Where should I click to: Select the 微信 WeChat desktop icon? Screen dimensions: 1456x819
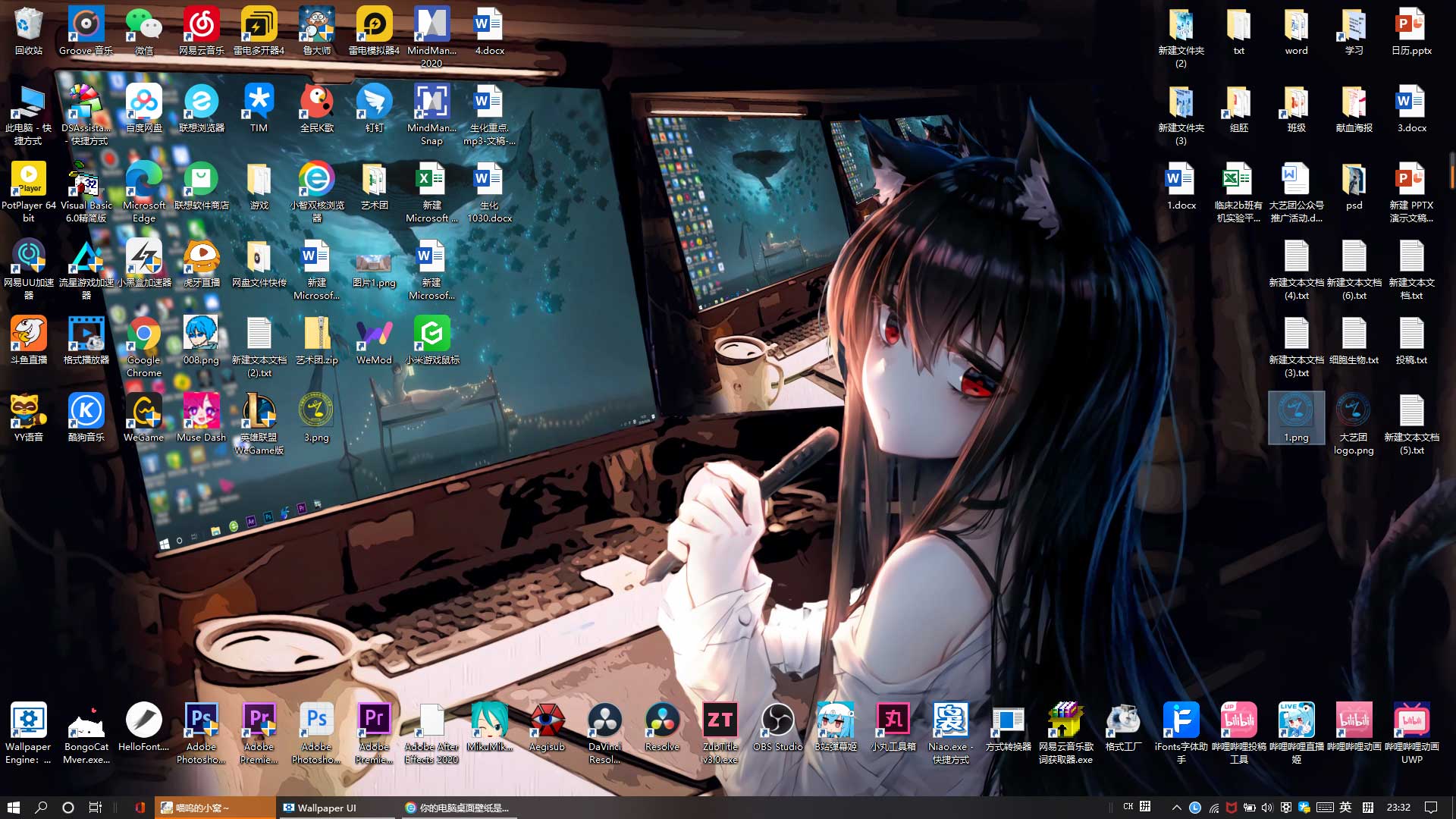[x=143, y=32]
